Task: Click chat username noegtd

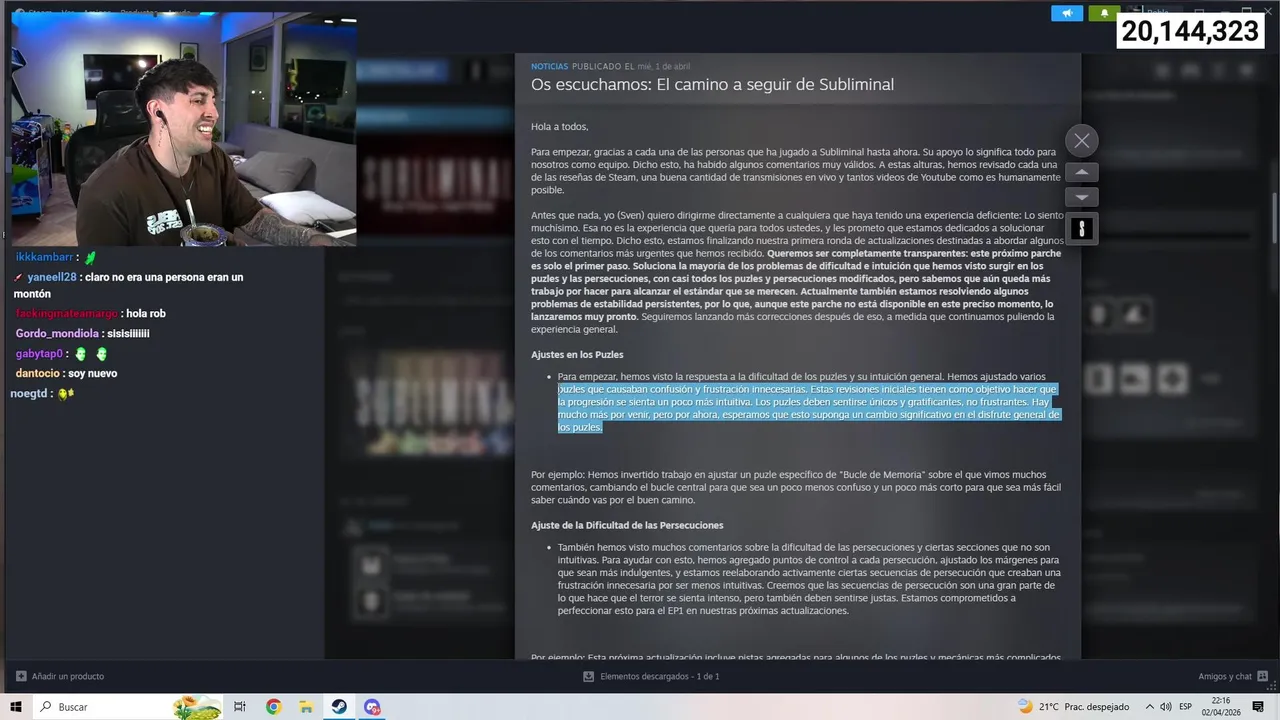Action: pos(29,394)
